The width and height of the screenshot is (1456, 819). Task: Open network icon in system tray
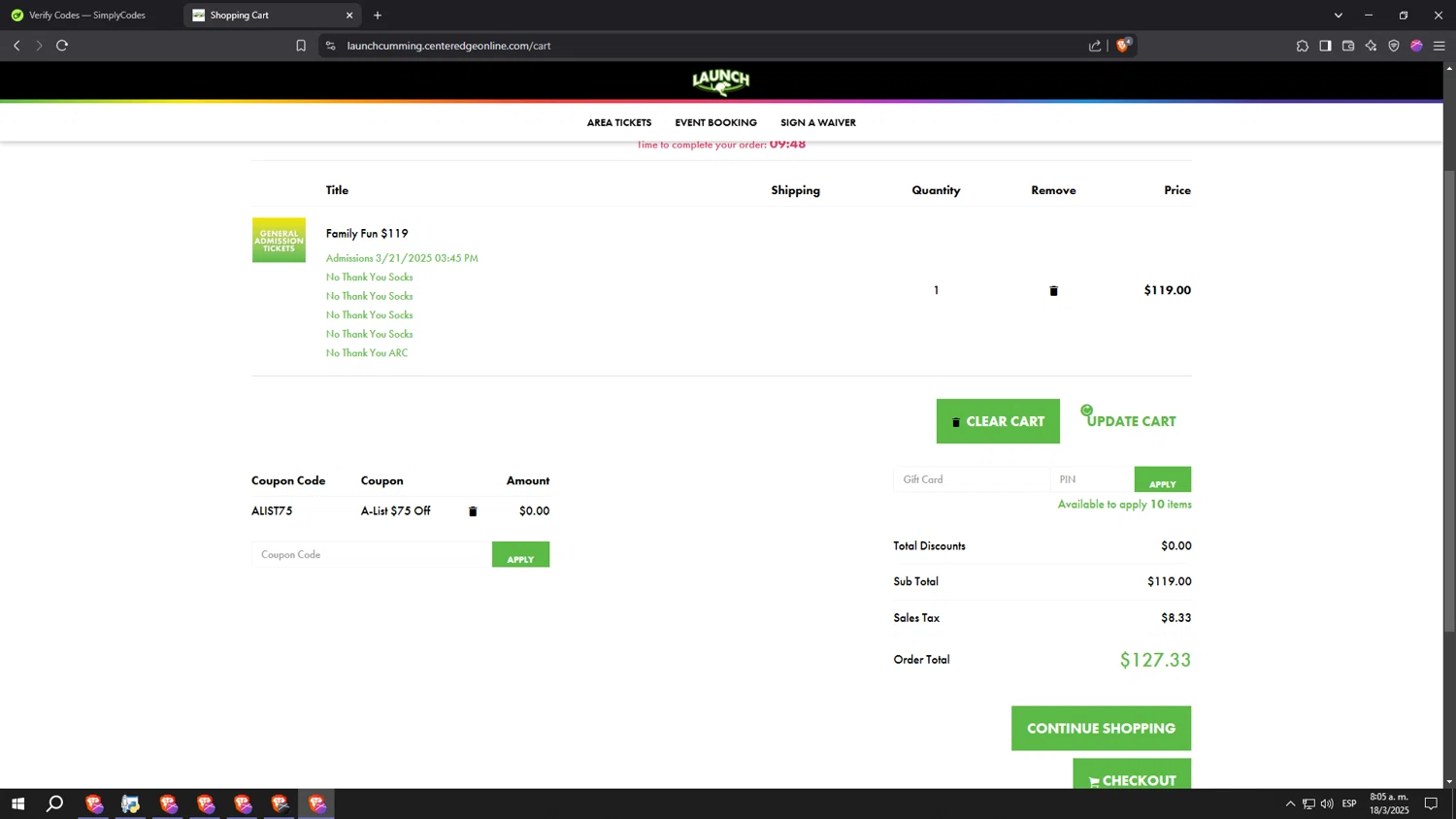pyautogui.click(x=1308, y=803)
